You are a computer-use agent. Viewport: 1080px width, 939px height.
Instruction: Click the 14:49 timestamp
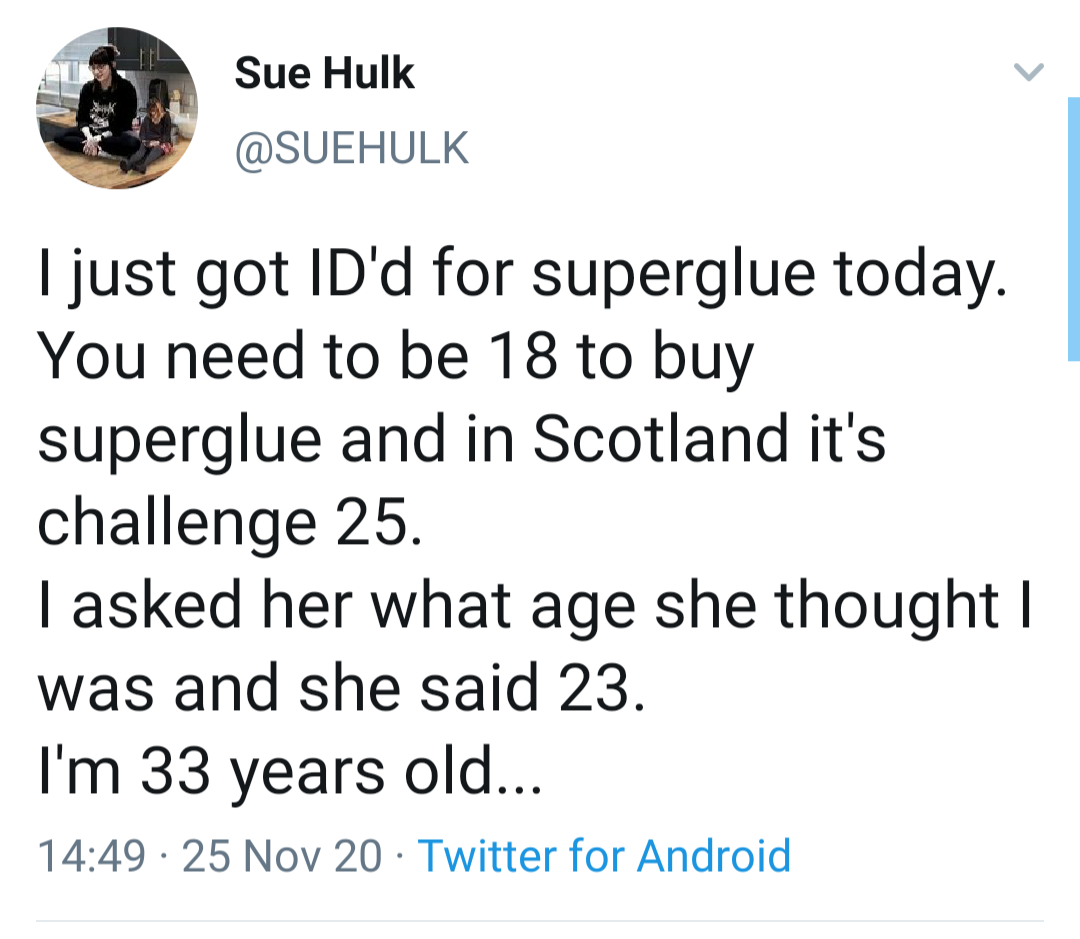coord(91,856)
